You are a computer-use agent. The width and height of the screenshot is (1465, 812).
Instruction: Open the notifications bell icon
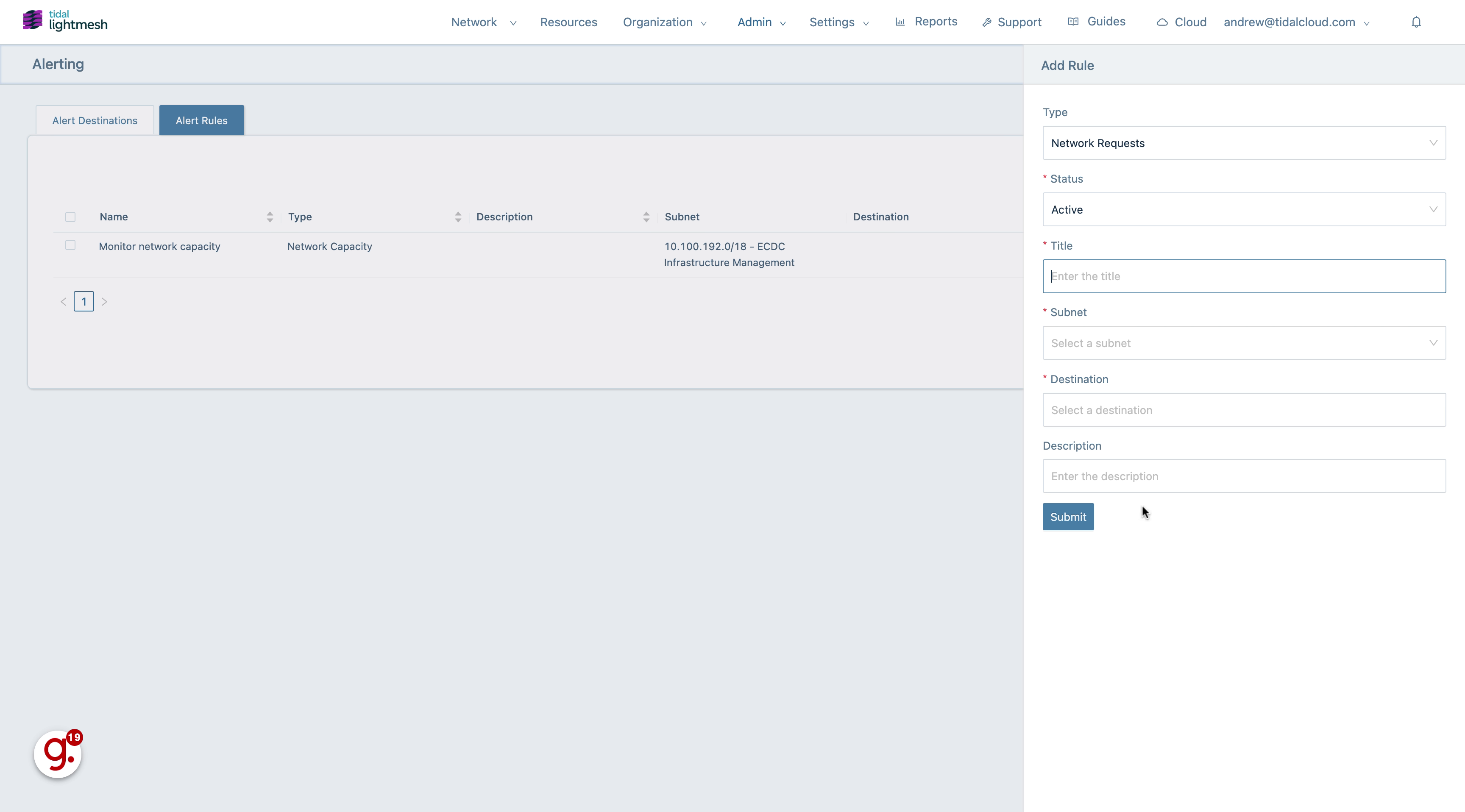1416,22
